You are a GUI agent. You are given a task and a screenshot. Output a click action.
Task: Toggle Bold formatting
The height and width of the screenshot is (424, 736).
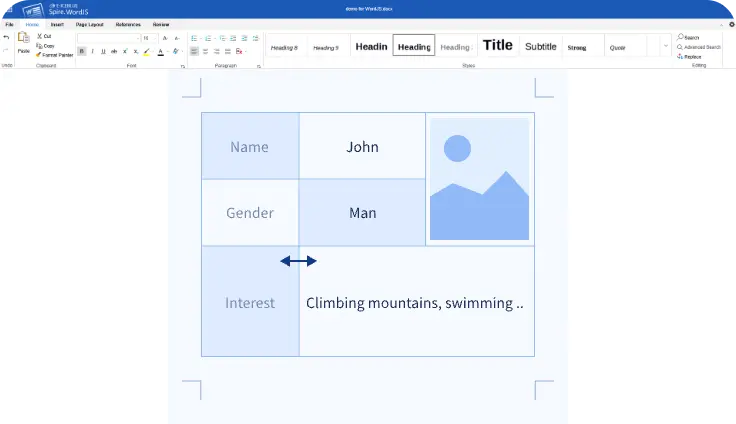tap(82, 51)
